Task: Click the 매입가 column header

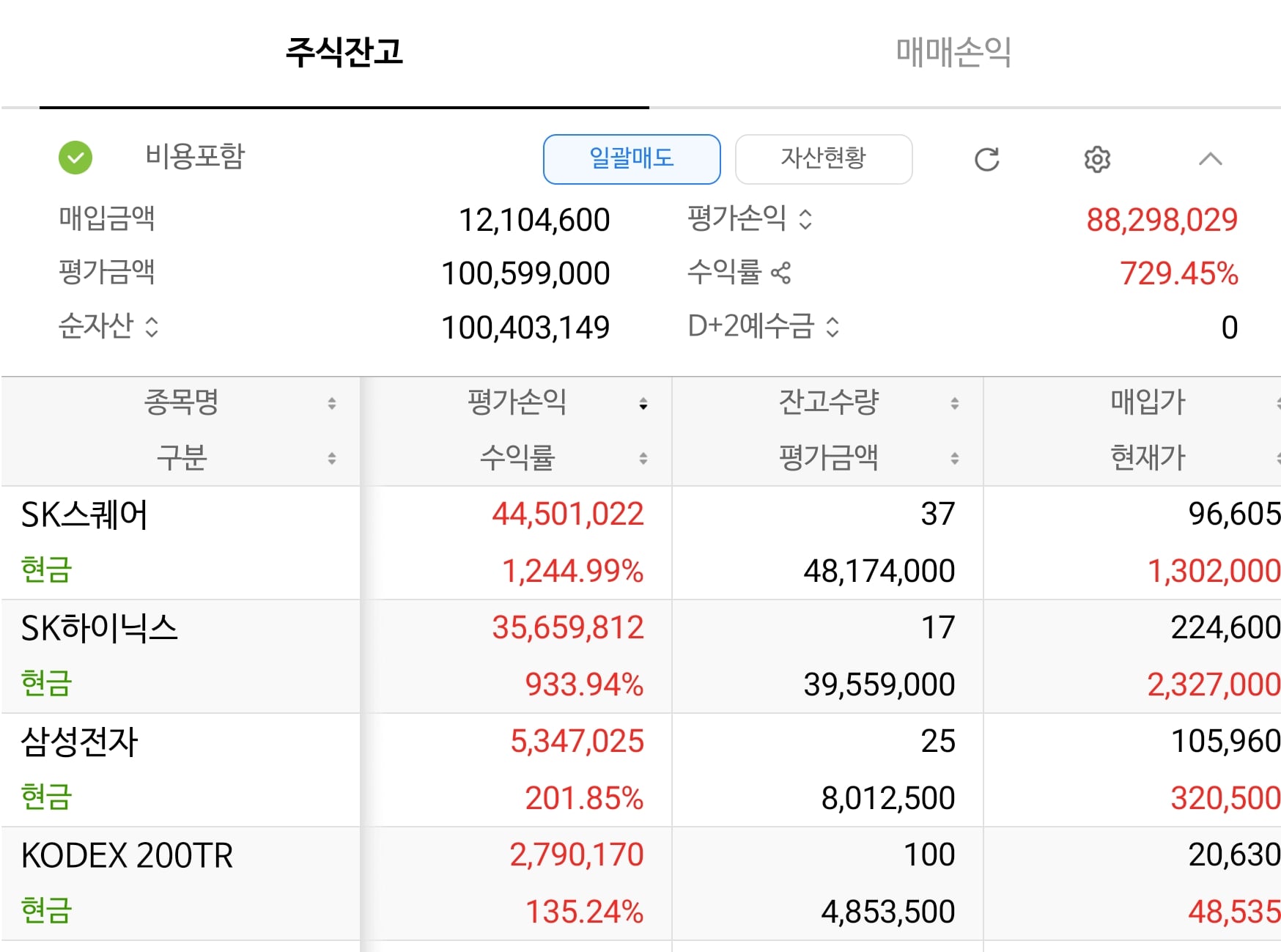Action: click(1148, 402)
